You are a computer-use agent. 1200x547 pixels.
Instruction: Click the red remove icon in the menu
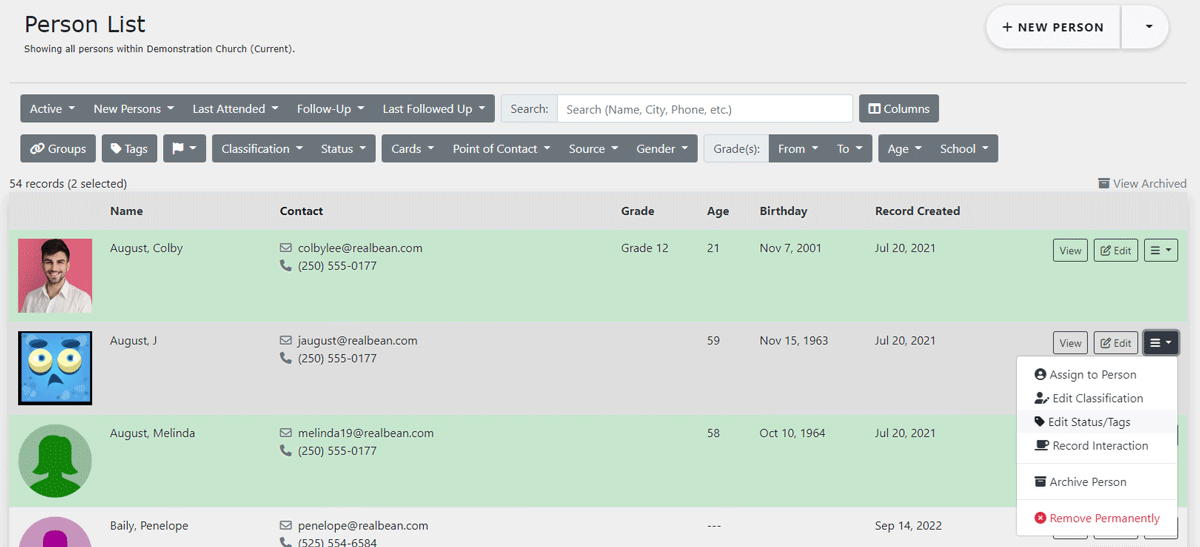tap(1040, 518)
